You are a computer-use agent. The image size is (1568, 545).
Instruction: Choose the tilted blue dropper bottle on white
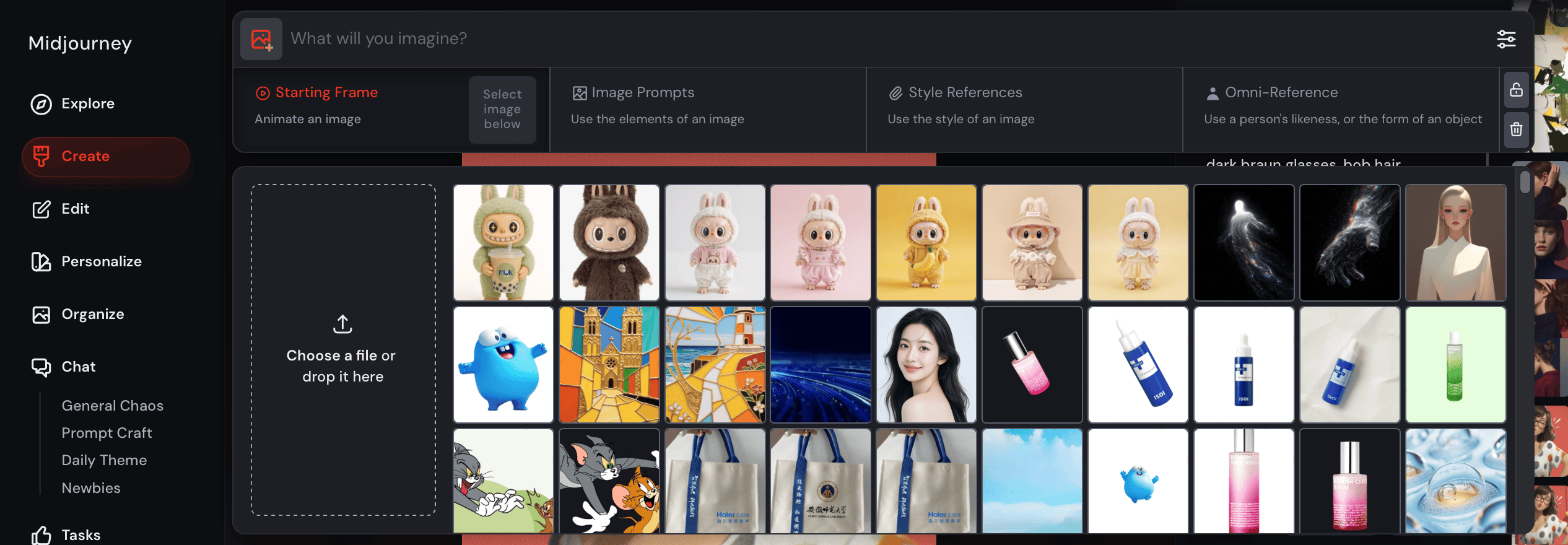coord(1138,365)
